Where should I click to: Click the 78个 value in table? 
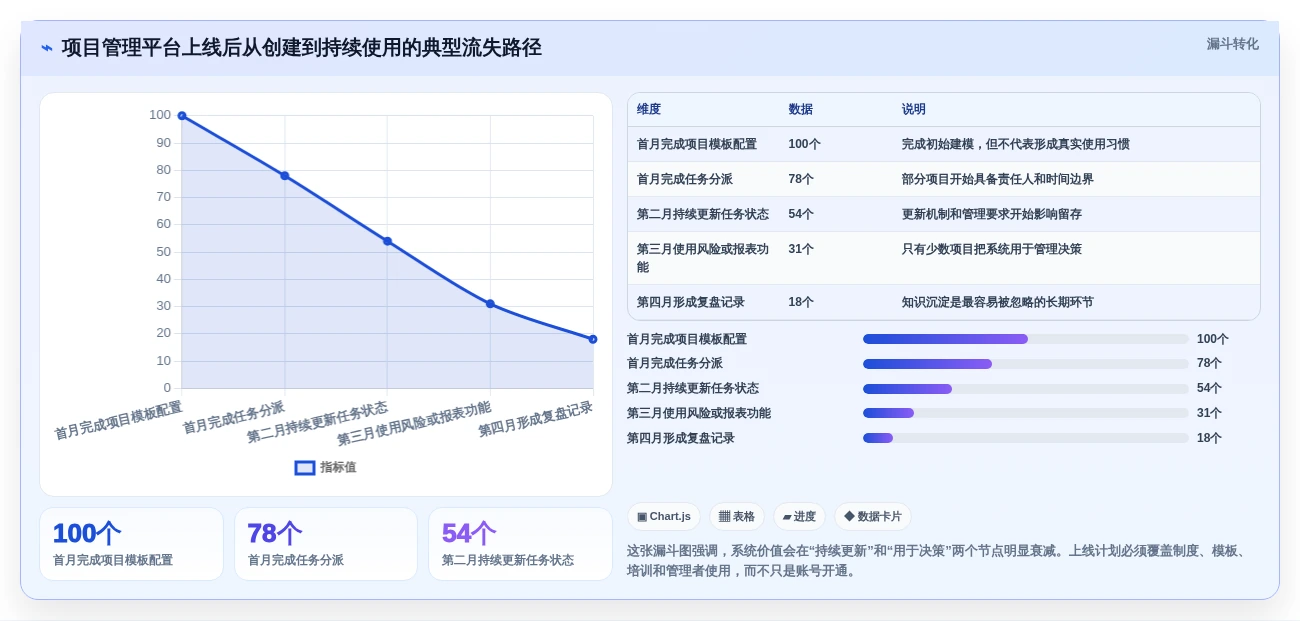801,179
